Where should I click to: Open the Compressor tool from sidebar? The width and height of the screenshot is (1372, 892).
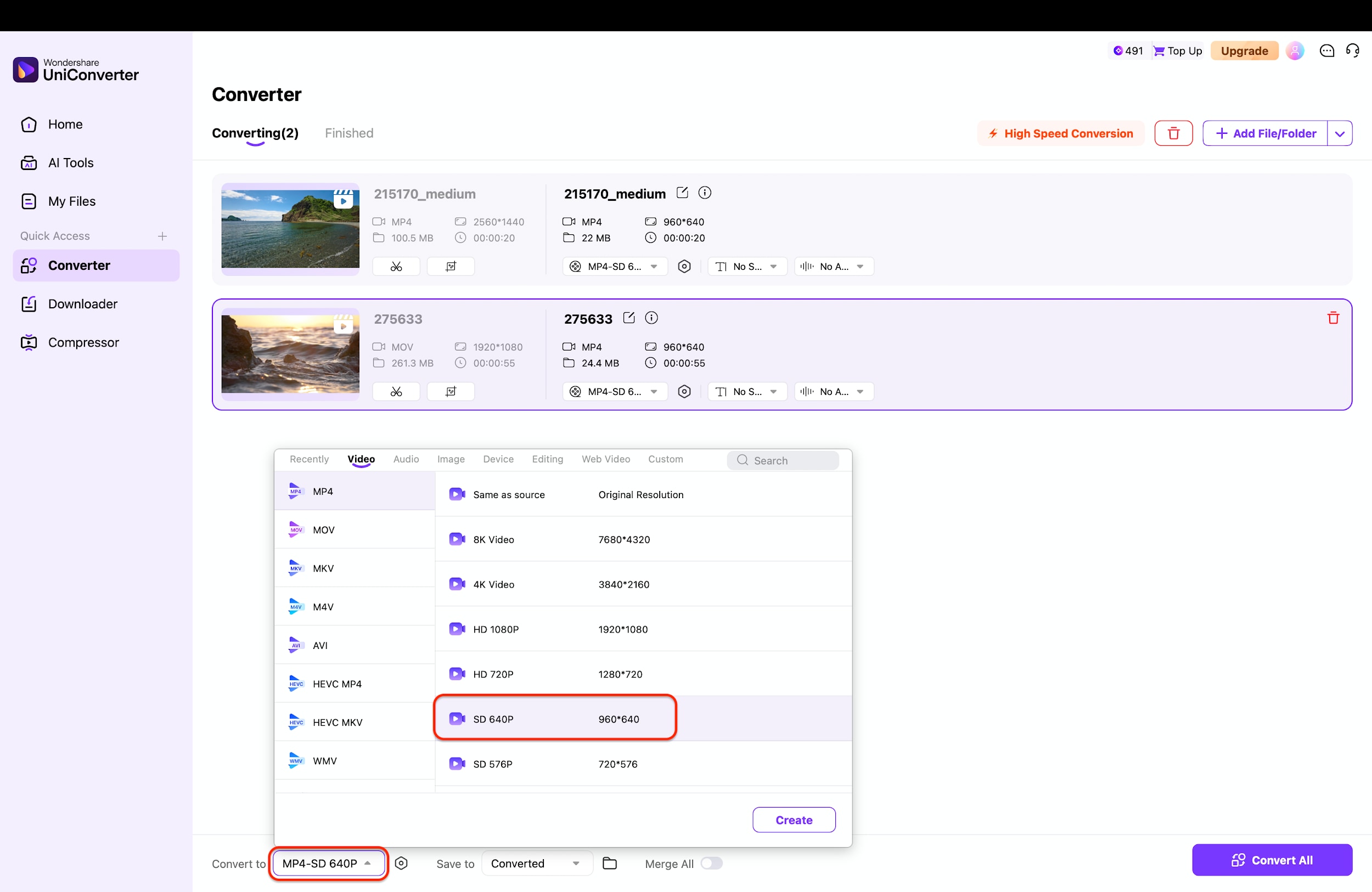tap(83, 342)
